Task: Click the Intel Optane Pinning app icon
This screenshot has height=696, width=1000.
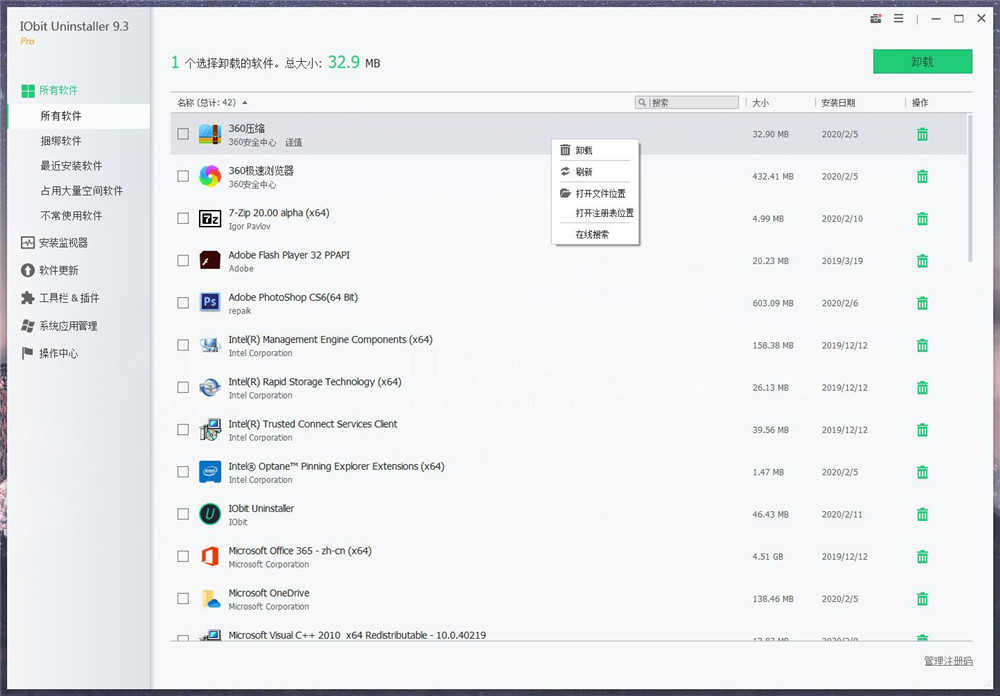Action: click(210, 471)
